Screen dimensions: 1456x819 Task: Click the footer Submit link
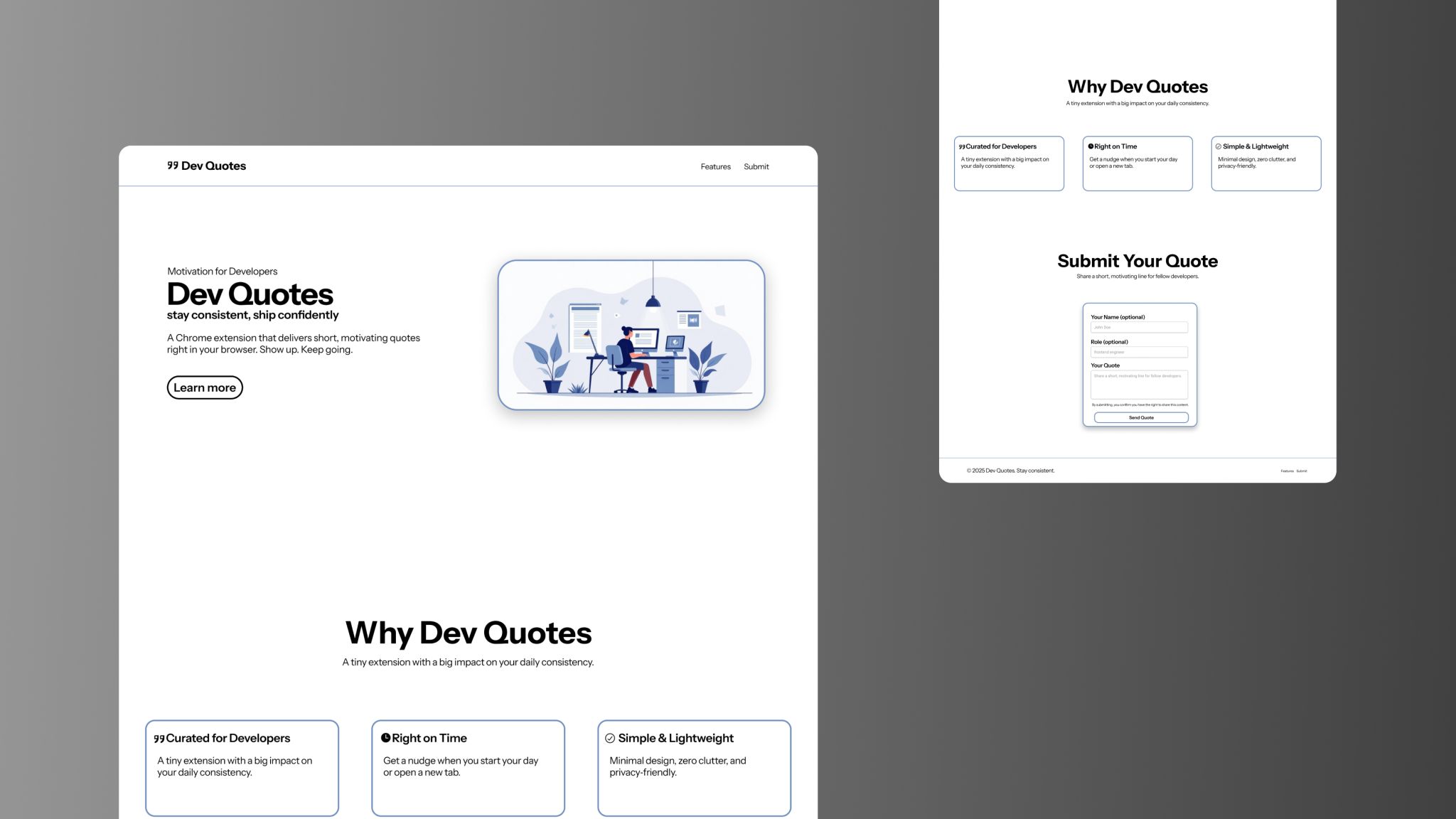[x=1302, y=471]
